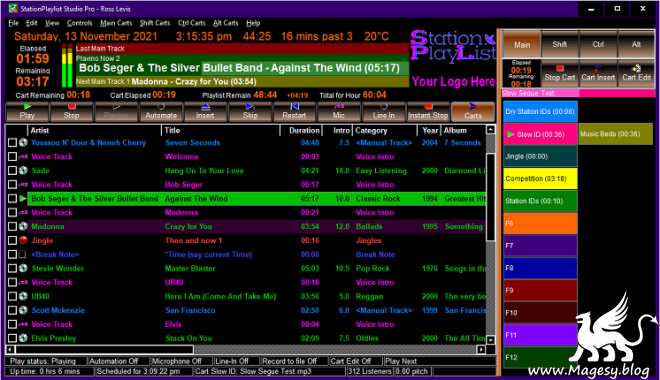Click the blue F8 cart
Image resolution: width=660 pixels, height=380 pixels.
(x=540, y=268)
